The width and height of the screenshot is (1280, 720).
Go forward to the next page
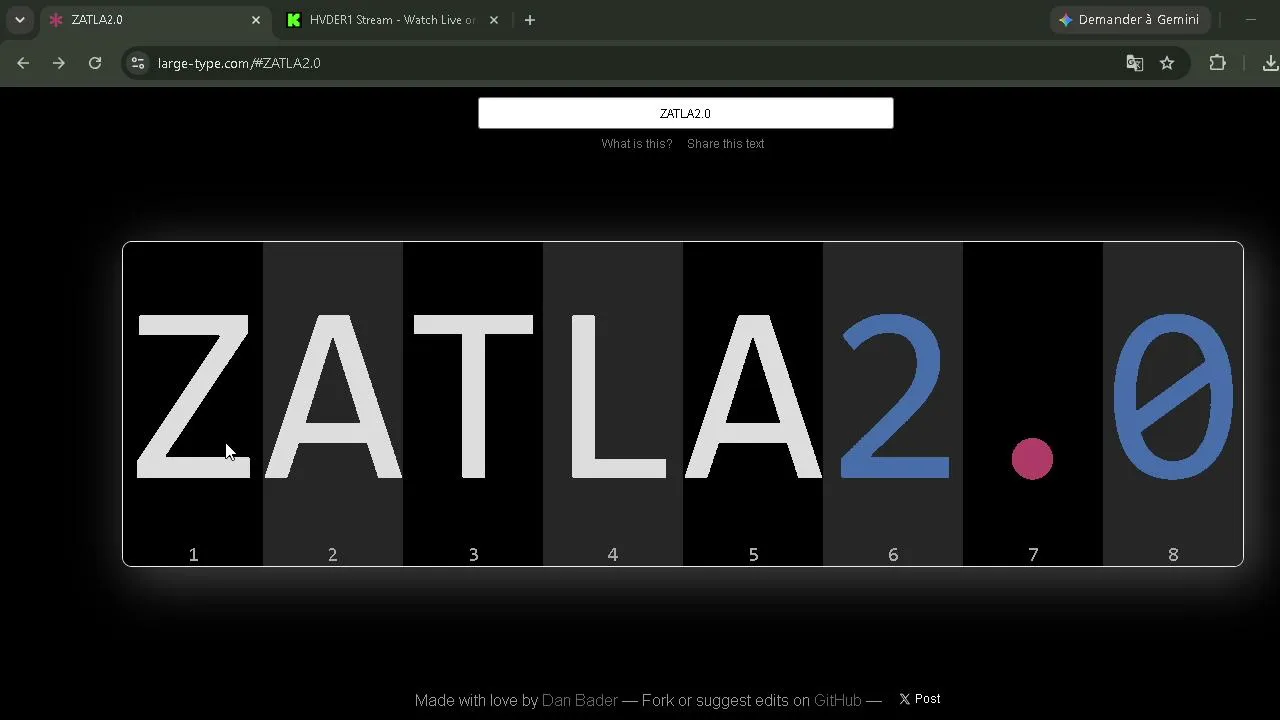pyautogui.click(x=59, y=63)
